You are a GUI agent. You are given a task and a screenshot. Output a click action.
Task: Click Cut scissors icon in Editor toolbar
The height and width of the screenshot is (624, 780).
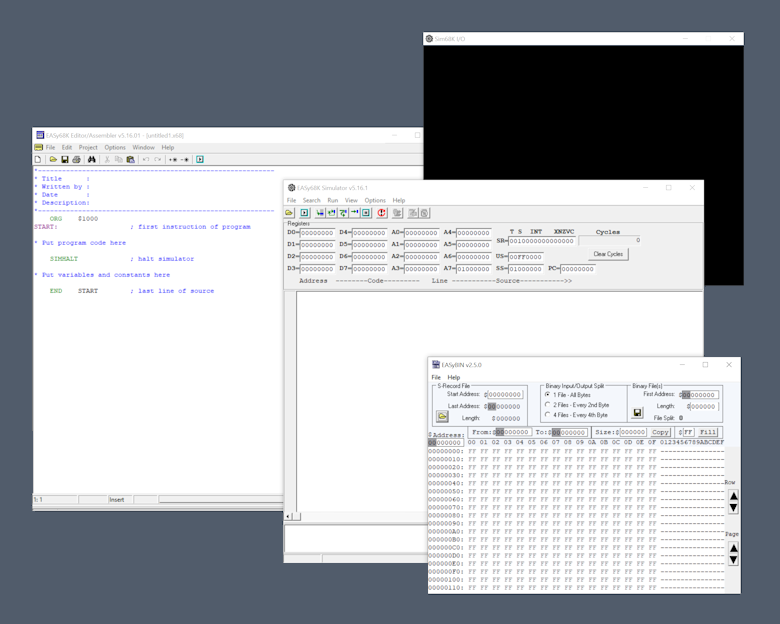click(106, 159)
